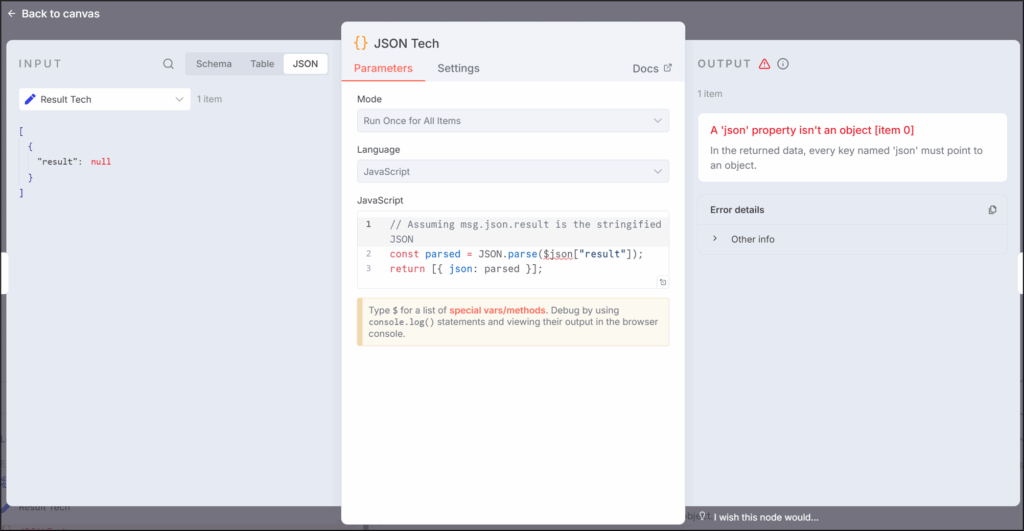Click the error title 'json' property isn't an object

[x=812, y=130]
